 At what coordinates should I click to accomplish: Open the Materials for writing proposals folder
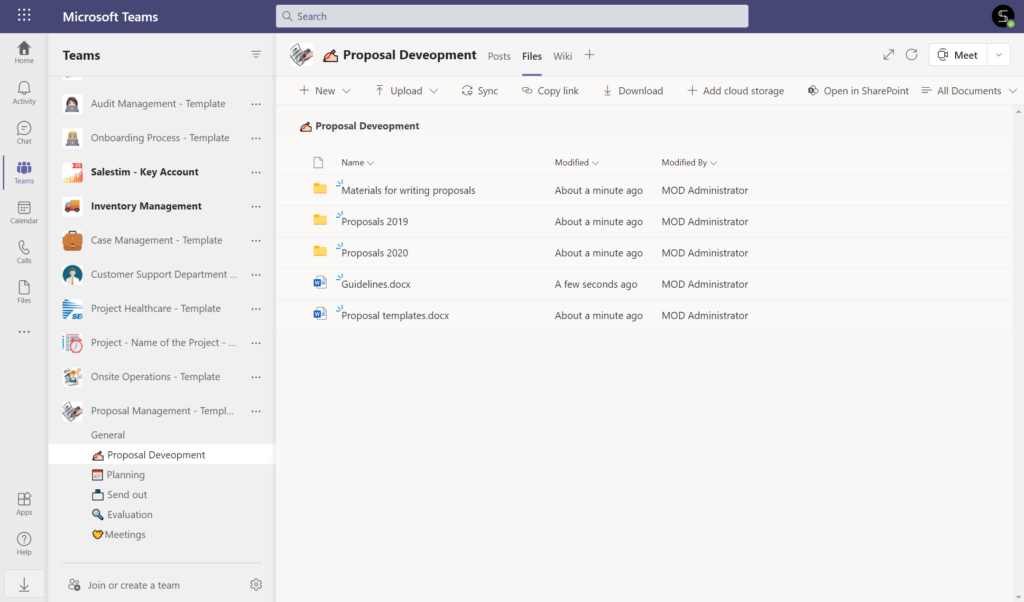(x=408, y=191)
